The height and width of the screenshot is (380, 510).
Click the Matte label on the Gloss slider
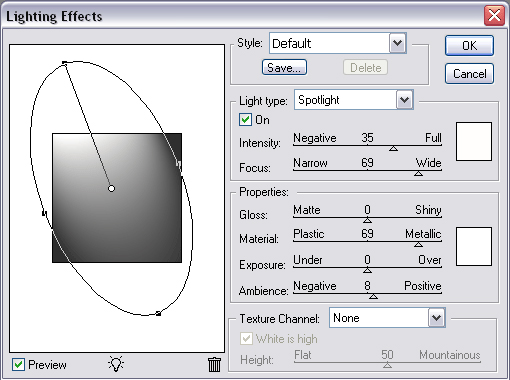point(307,210)
